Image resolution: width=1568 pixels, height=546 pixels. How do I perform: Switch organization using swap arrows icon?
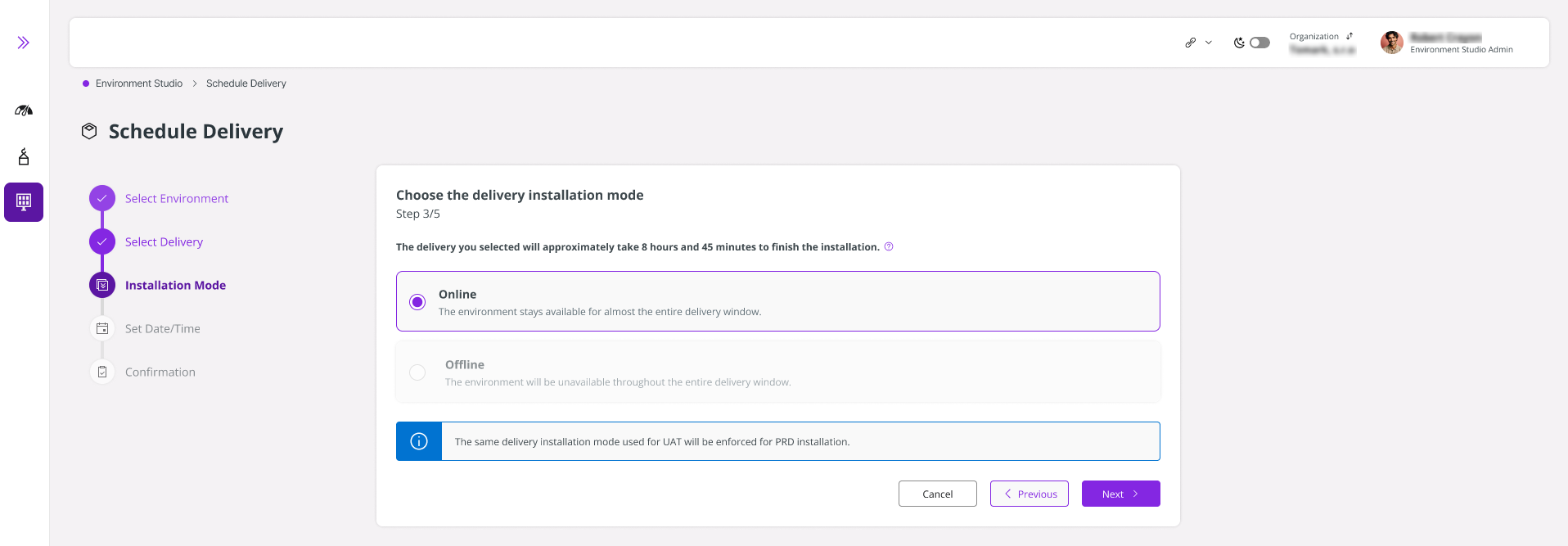pyautogui.click(x=1349, y=36)
